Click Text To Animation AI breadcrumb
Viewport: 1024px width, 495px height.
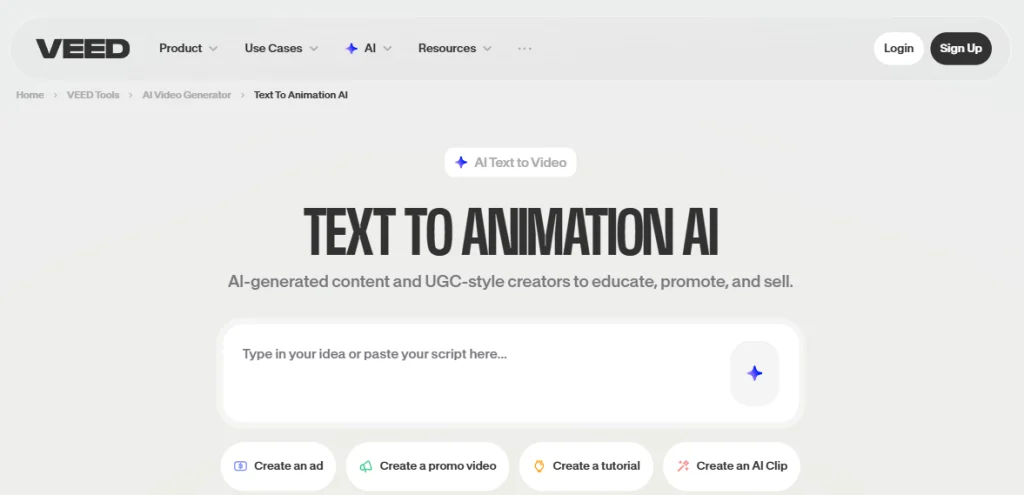click(x=300, y=95)
